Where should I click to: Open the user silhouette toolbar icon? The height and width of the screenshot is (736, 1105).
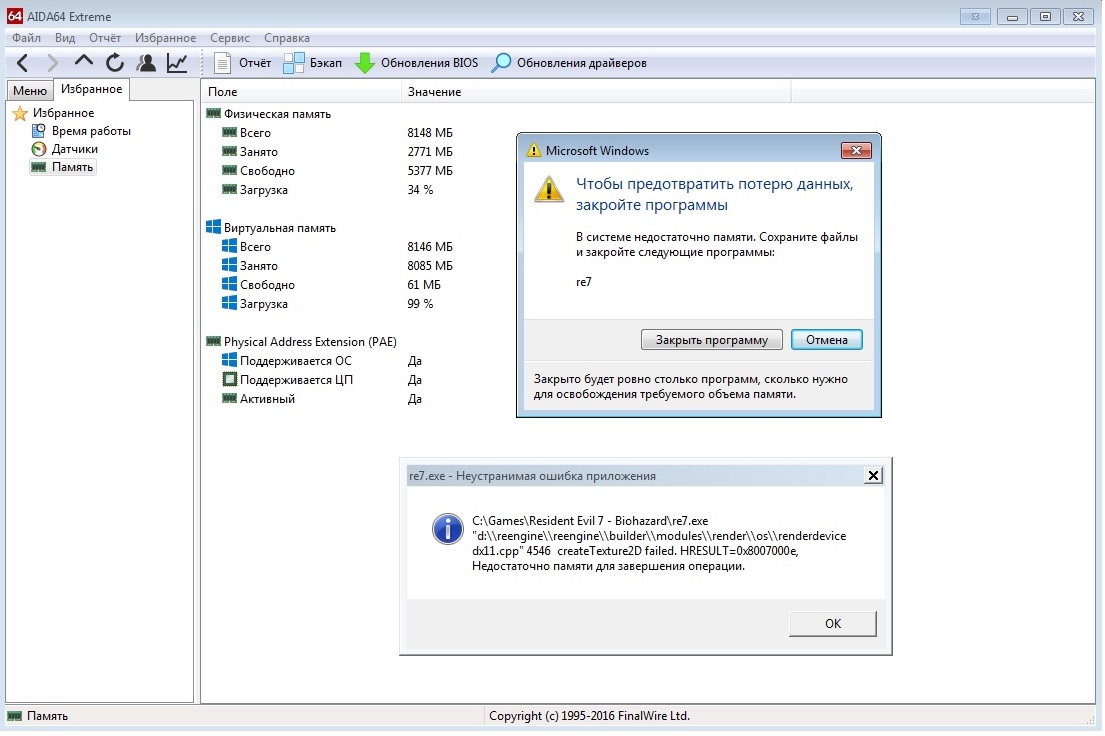click(x=147, y=63)
